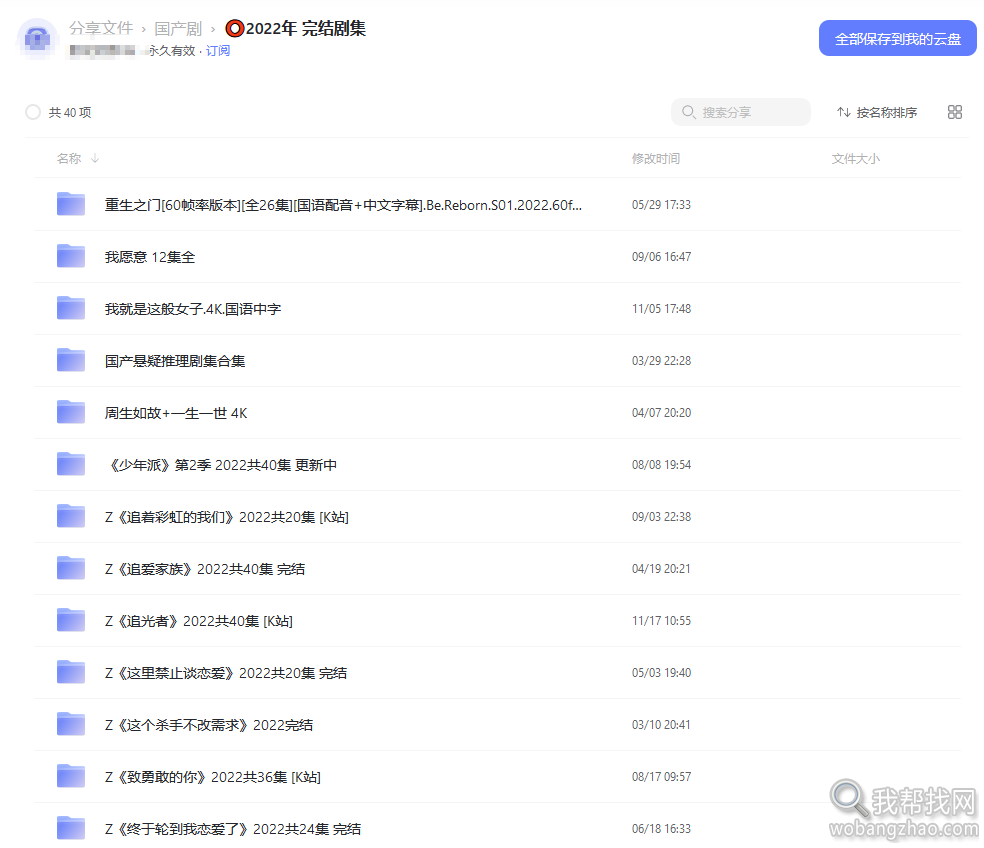The height and width of the screenshot is (848, 984).
Task: Click the 国产悬疑推理剧集合集 name text
Action: (175, 361)
